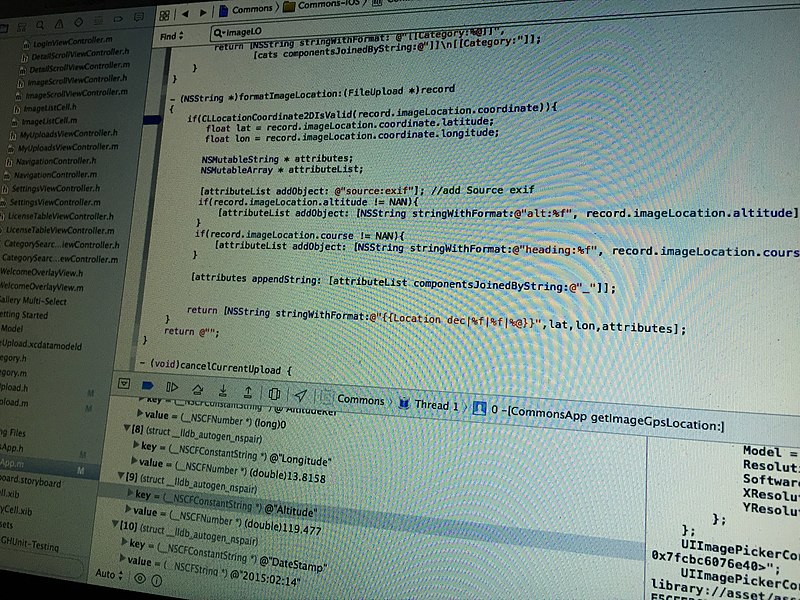Screen dimensions: 800x600
Task: Open the Find mode dropdown
Action: 170,36
